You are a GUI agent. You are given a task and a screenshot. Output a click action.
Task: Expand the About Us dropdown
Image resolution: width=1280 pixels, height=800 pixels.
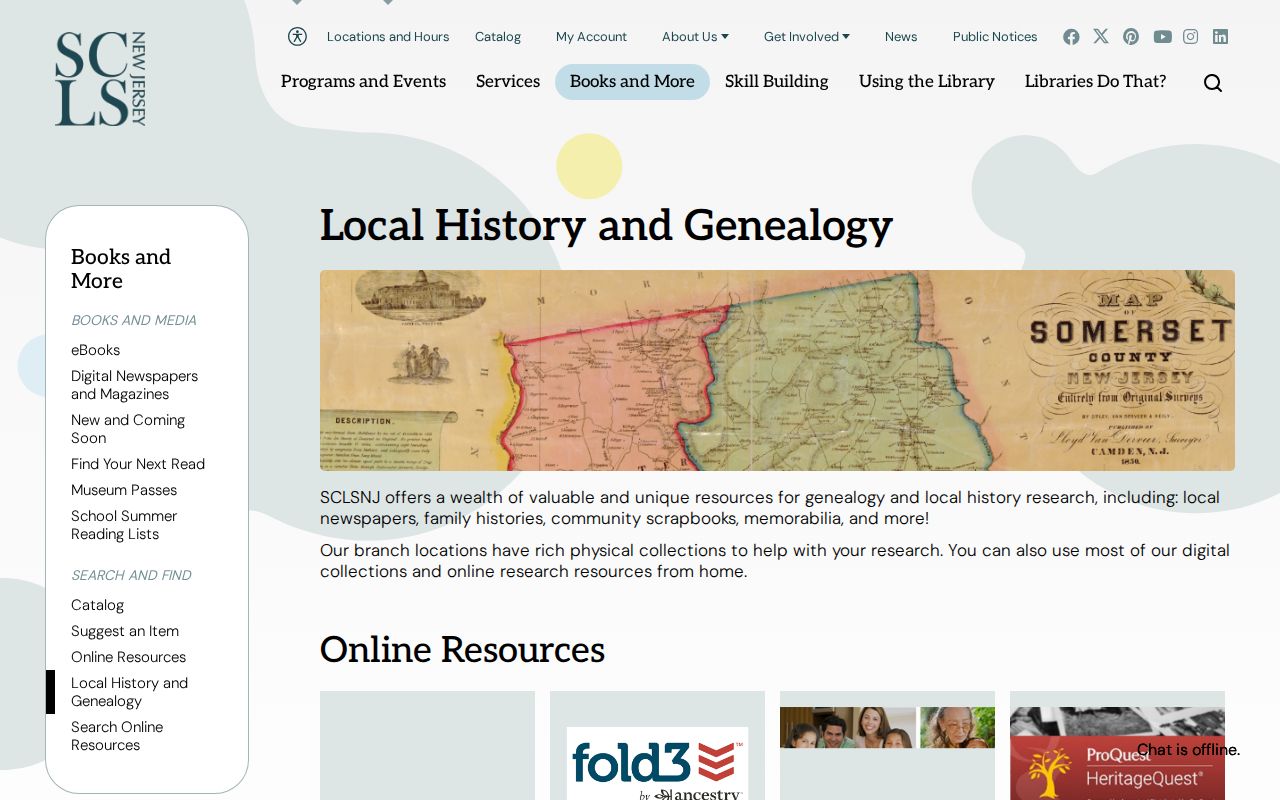(695, 37)
